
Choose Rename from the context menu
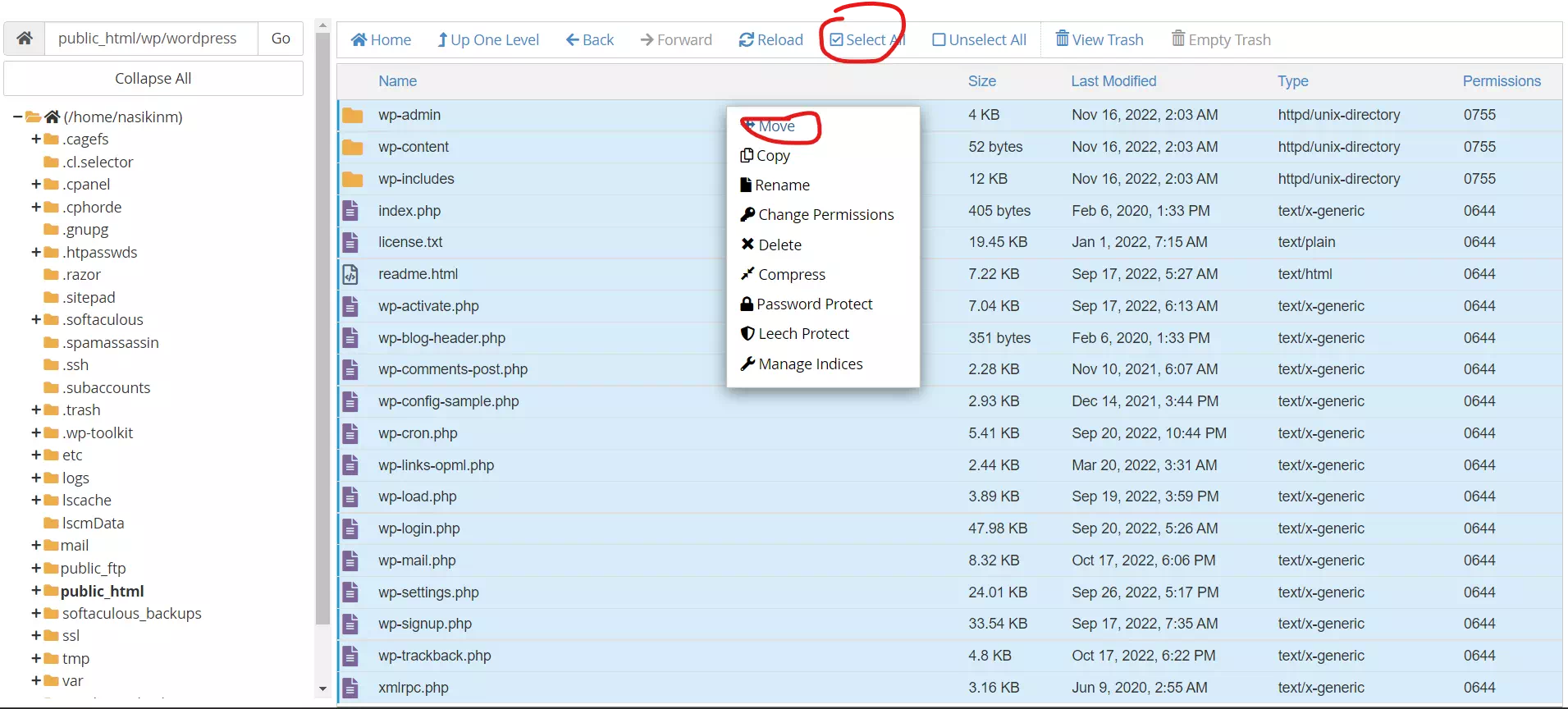pos(775,185)
